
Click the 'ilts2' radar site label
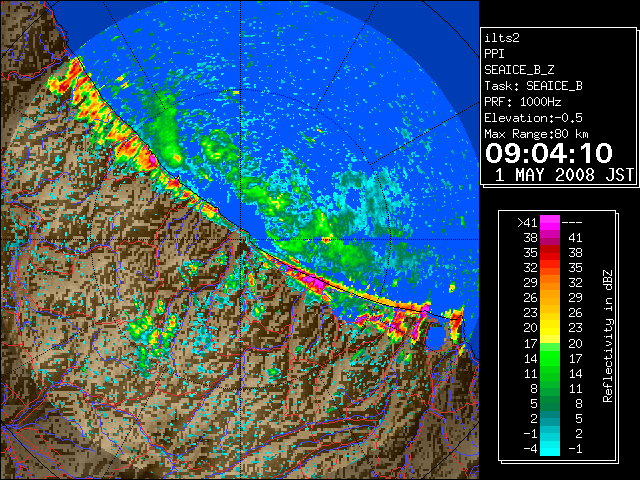(502, 38)
